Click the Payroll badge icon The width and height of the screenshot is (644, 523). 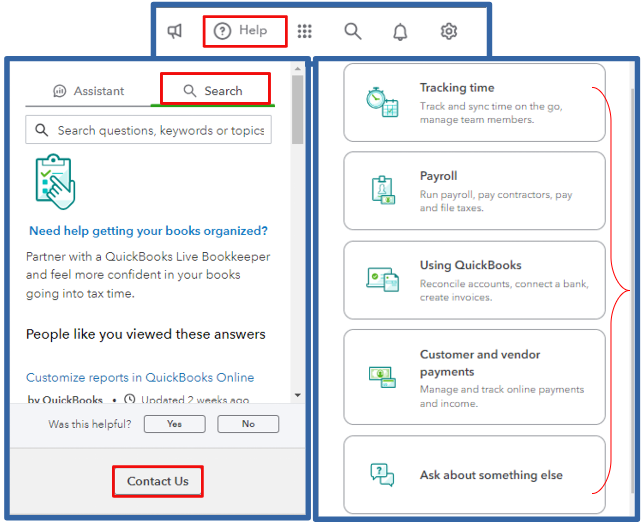pyautogui.click(x=383, y=190)
